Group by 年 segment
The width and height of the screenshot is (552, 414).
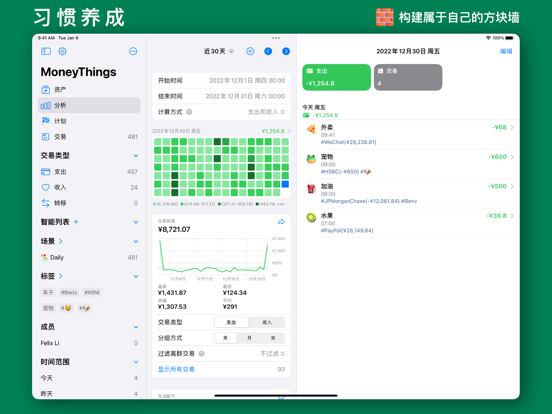(x=273, y=338)
